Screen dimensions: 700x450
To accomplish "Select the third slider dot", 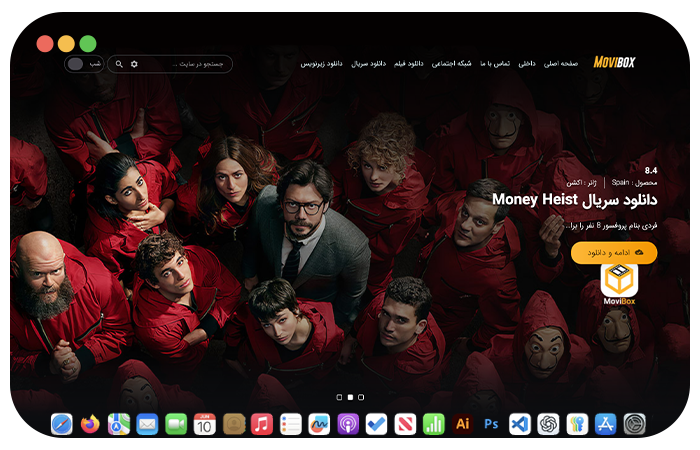I will point(361,397).
